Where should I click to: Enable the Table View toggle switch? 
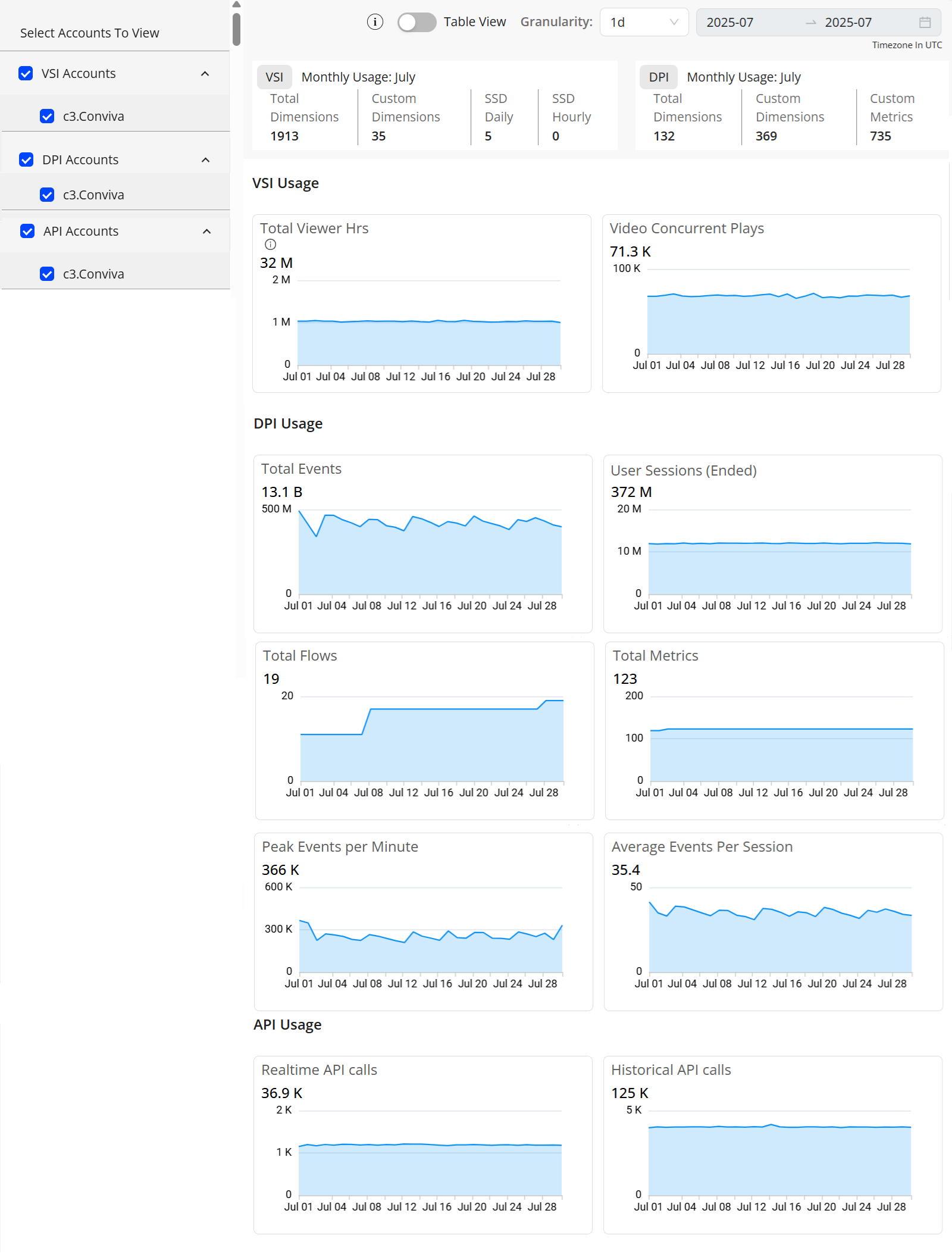(416, 23)
